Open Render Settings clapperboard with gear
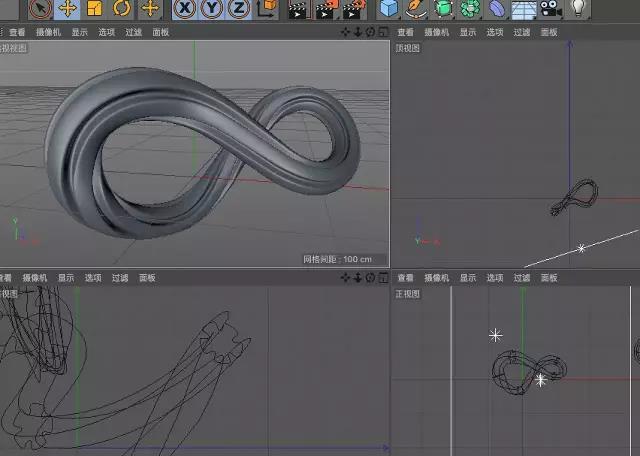 pos(354,9)
